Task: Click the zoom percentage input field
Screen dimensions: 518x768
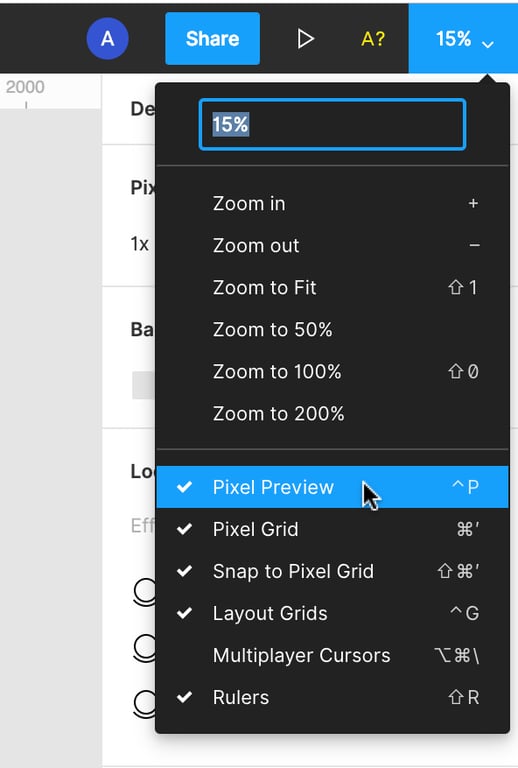Action: pyautogui.click(x=332, y=124)
